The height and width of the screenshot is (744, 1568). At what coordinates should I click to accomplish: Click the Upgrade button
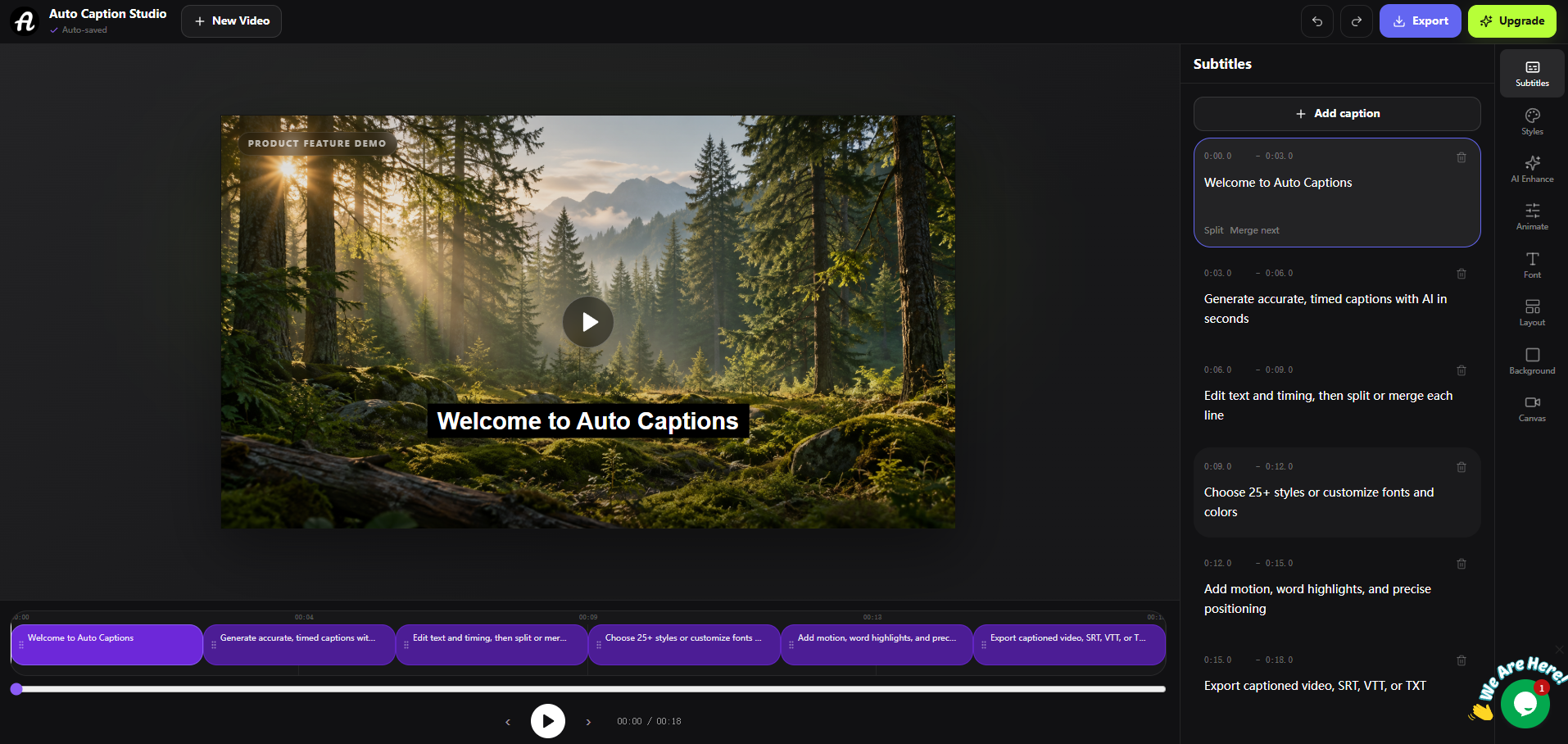click(x=1512, y=21)
